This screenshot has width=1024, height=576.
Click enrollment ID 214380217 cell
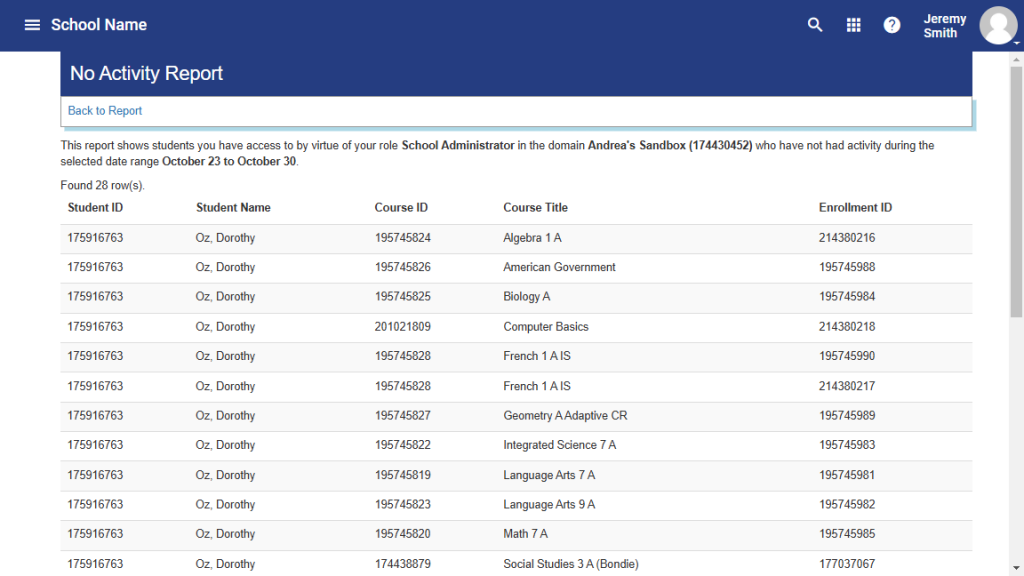(847, 386)
